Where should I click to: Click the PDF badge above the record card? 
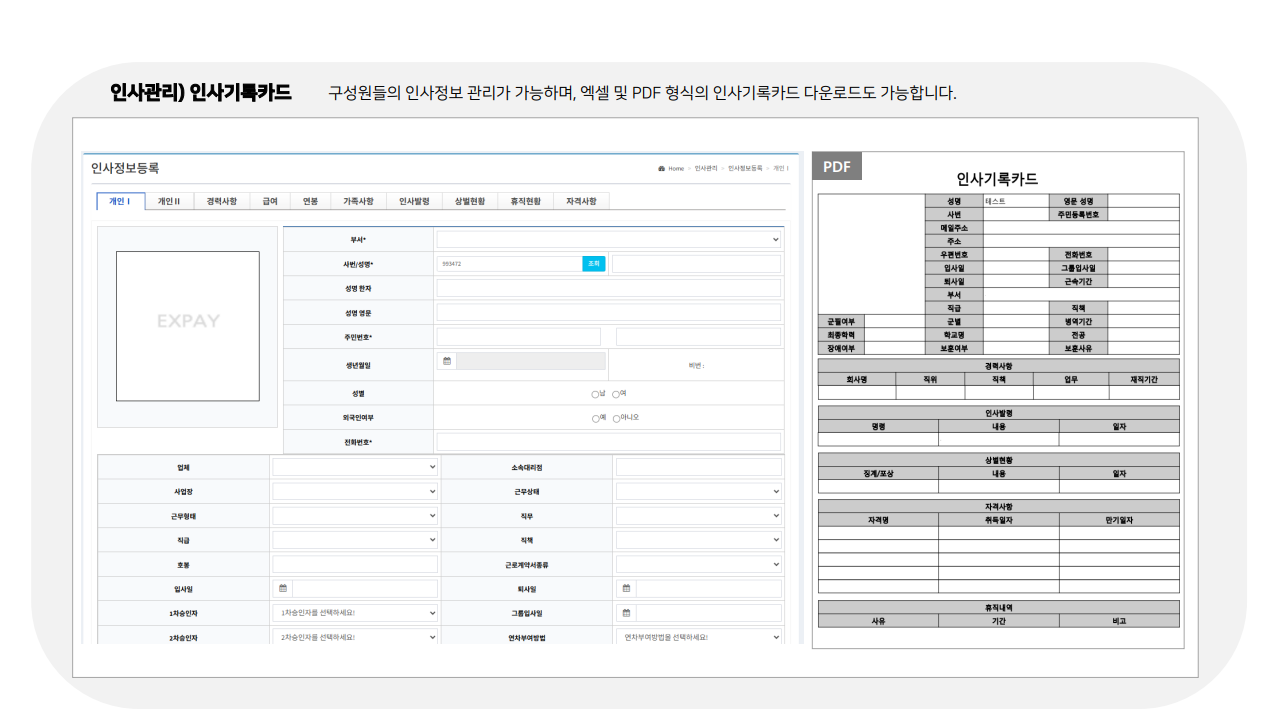pyautogui.click(x=836, y=166)
